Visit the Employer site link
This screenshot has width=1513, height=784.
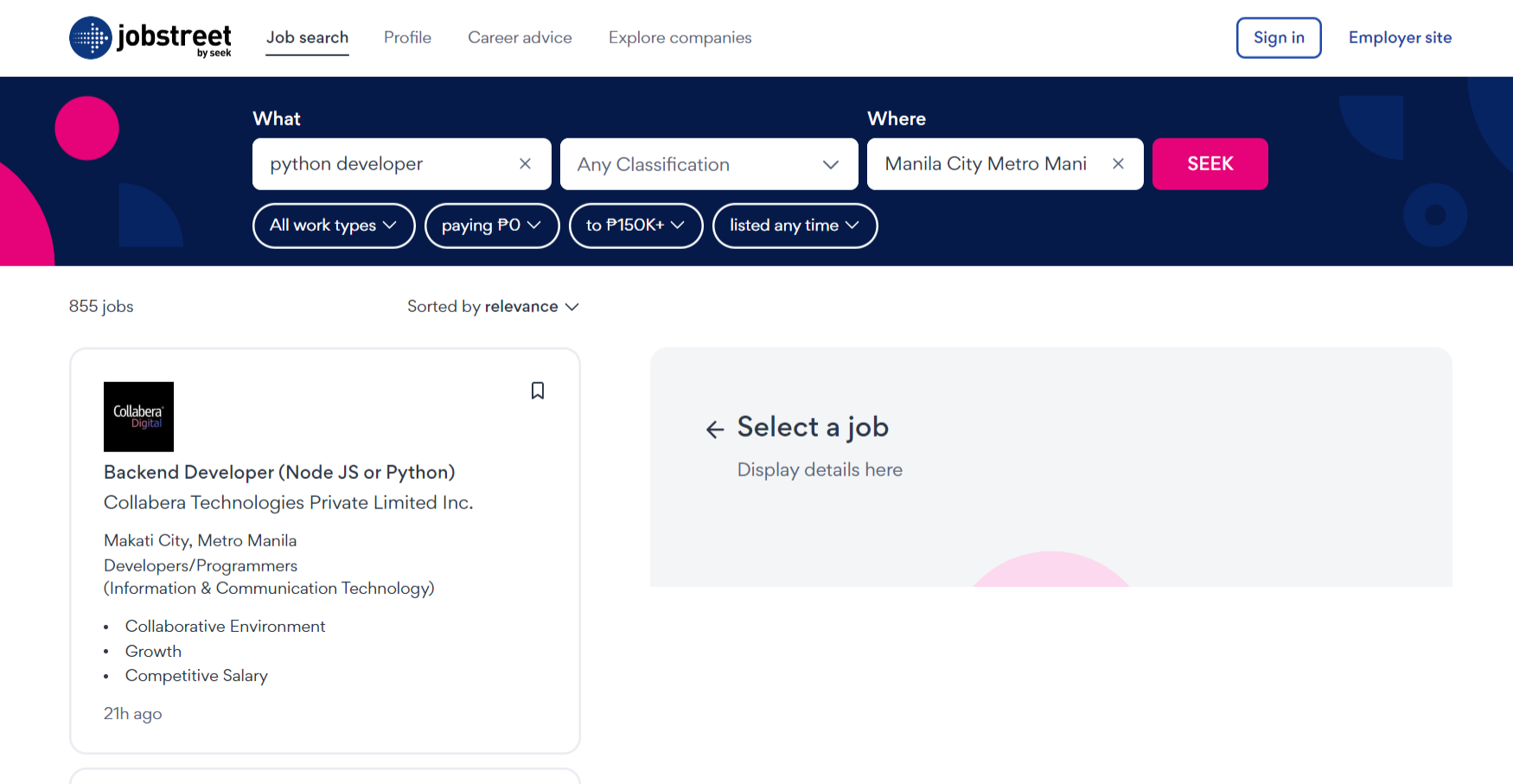coord(1400,38)
